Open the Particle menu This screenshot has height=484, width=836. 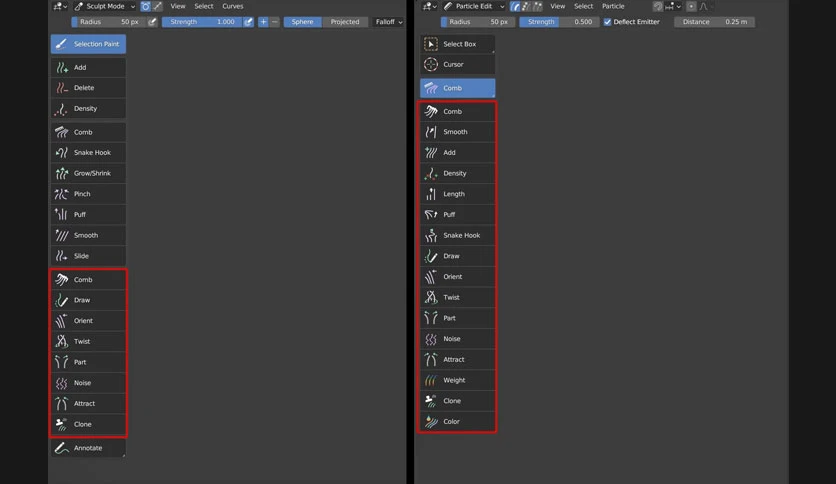pos(613,6)
